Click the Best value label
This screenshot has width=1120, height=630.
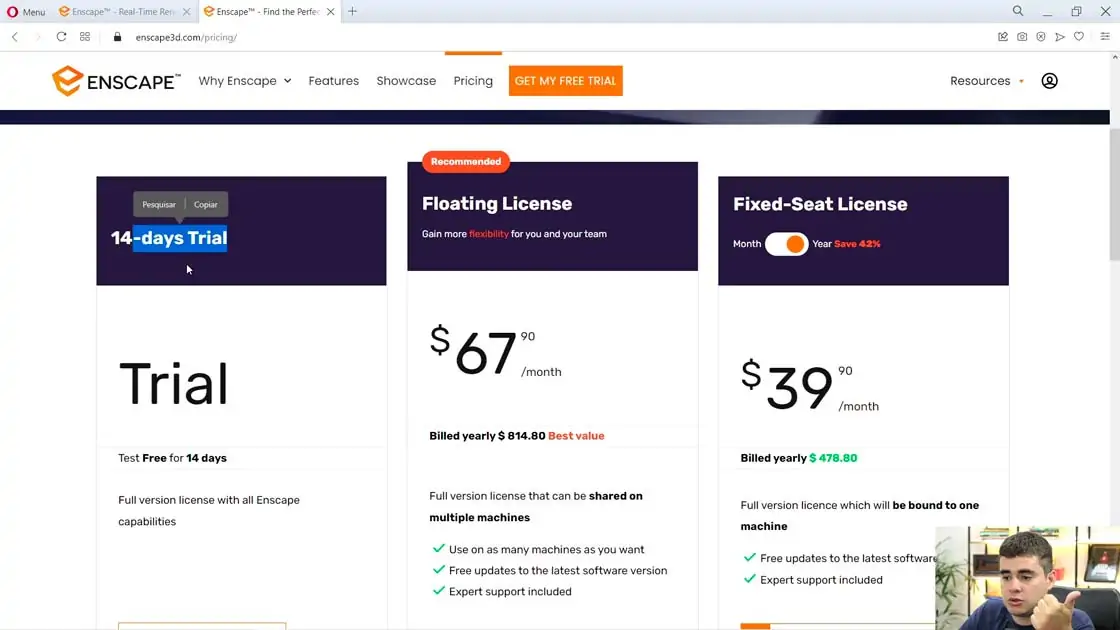[x=576, y=436]
